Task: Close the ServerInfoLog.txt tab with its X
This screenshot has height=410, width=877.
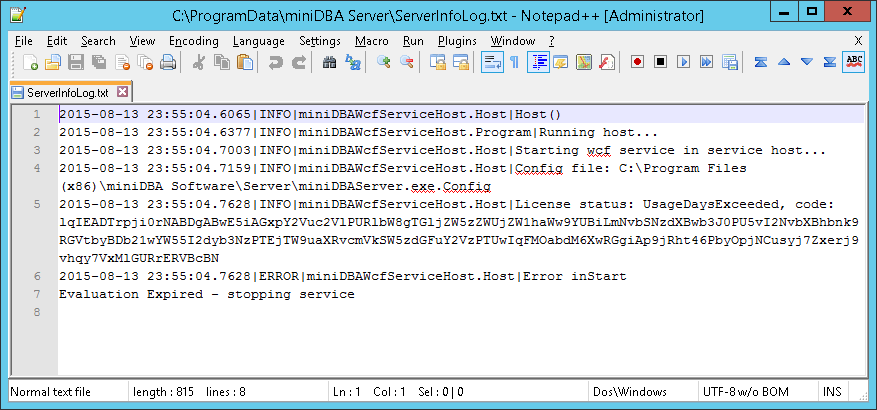Action: pos(122,92)
